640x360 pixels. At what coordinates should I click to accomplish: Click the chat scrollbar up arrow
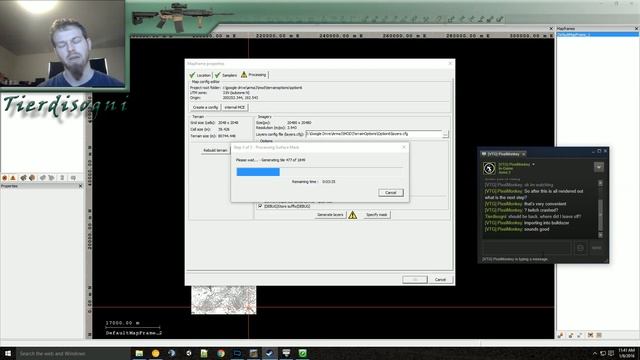point(600,183)
